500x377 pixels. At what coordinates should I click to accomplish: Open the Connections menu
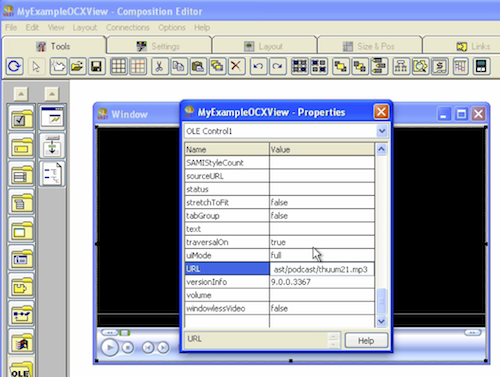pyautogui.click(x=128, y=27)
